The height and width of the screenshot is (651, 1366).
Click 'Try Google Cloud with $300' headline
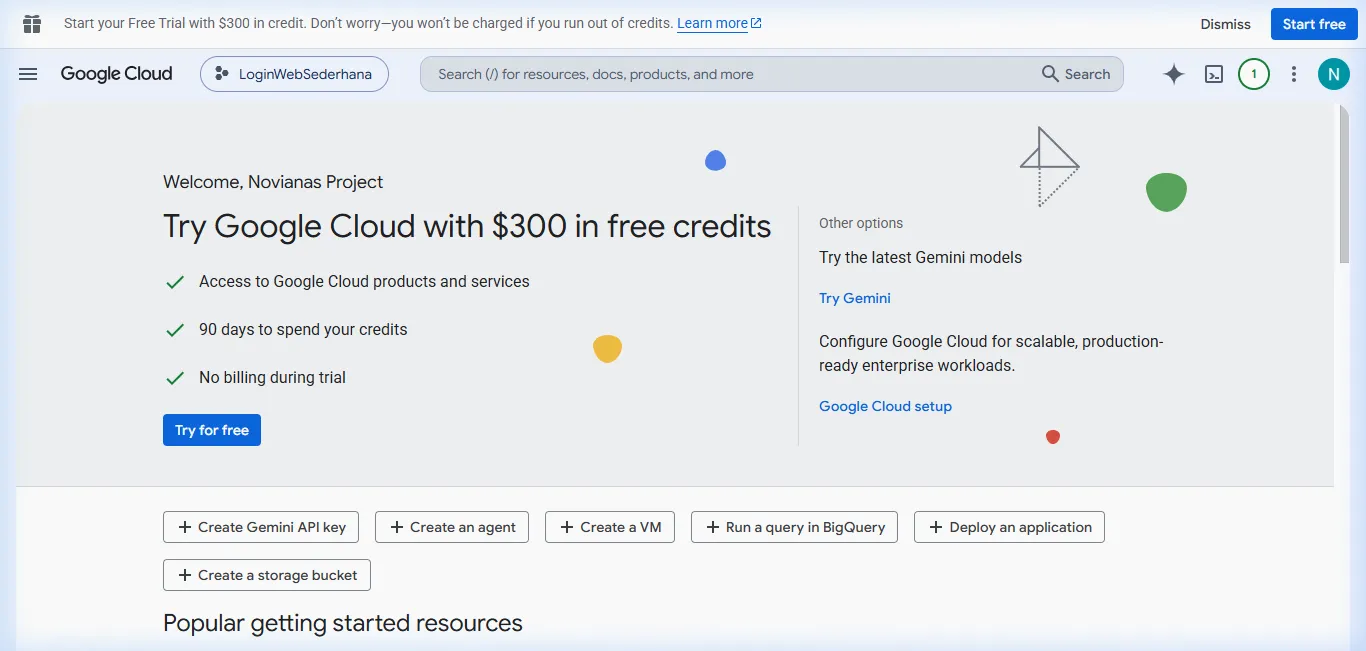click(467, 226)
